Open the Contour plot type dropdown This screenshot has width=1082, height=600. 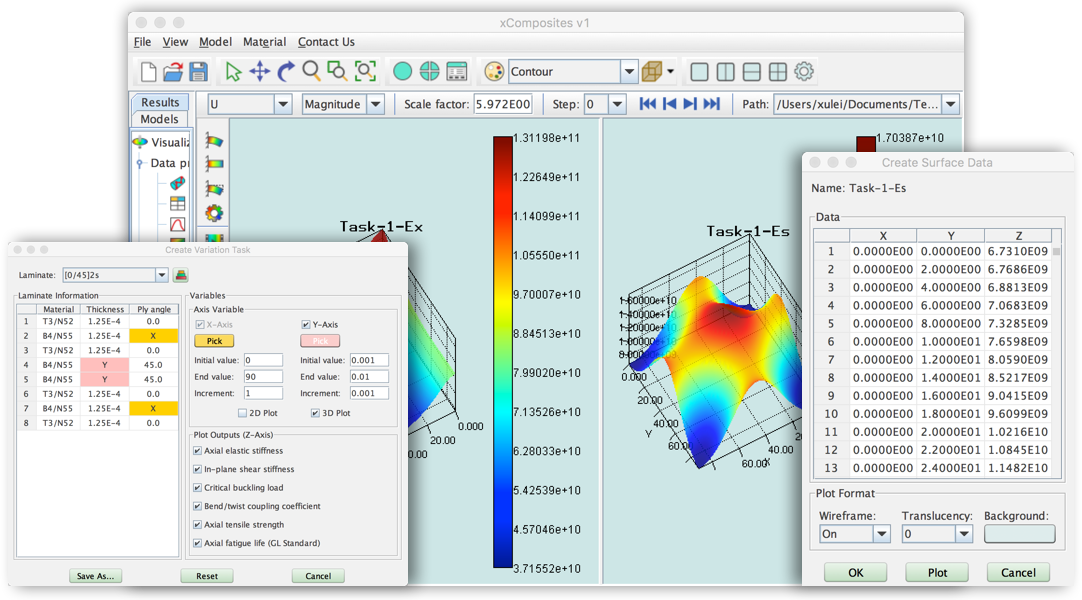pos(629,72)
